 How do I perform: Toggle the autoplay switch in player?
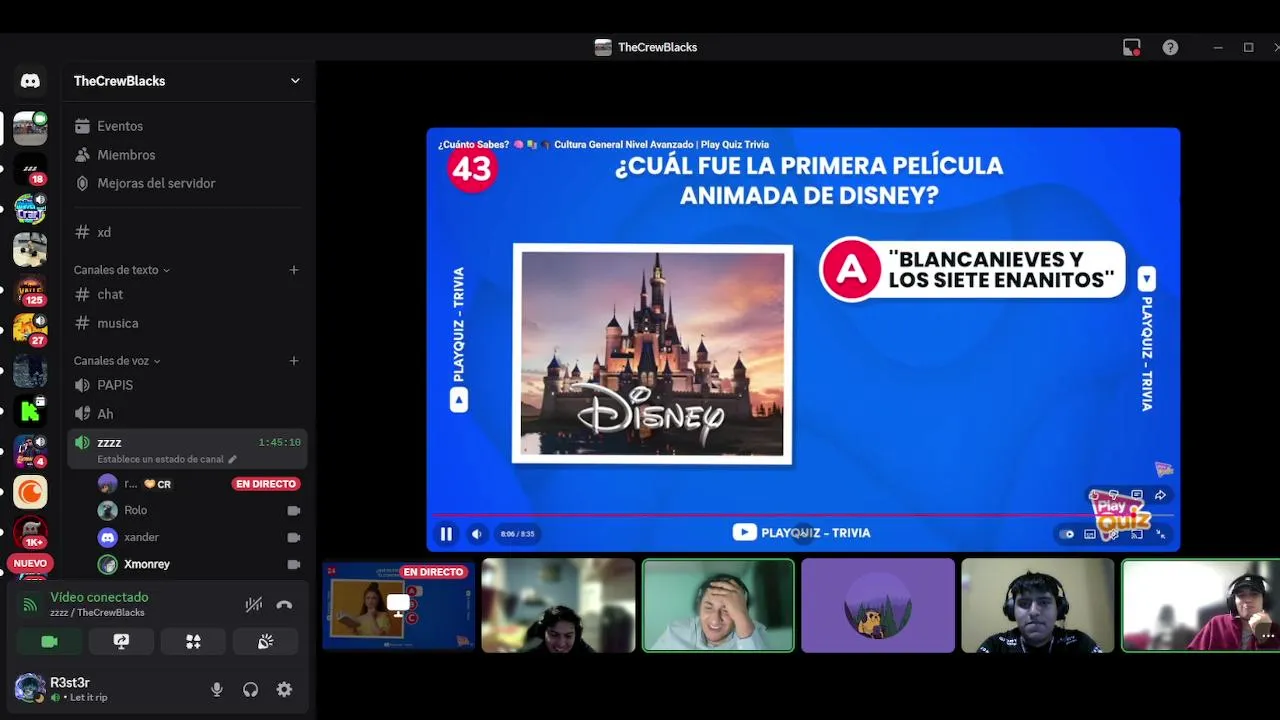1067,534
